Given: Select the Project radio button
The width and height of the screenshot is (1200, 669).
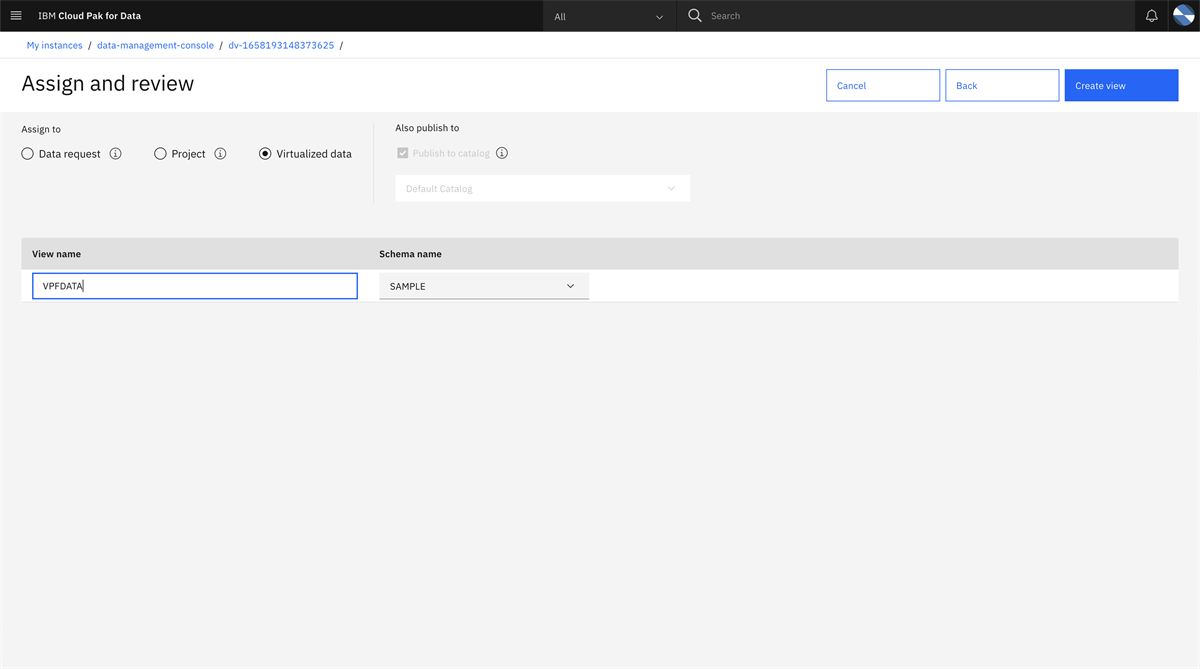Looking at the screenshot, I should click(x=160, y=153).
